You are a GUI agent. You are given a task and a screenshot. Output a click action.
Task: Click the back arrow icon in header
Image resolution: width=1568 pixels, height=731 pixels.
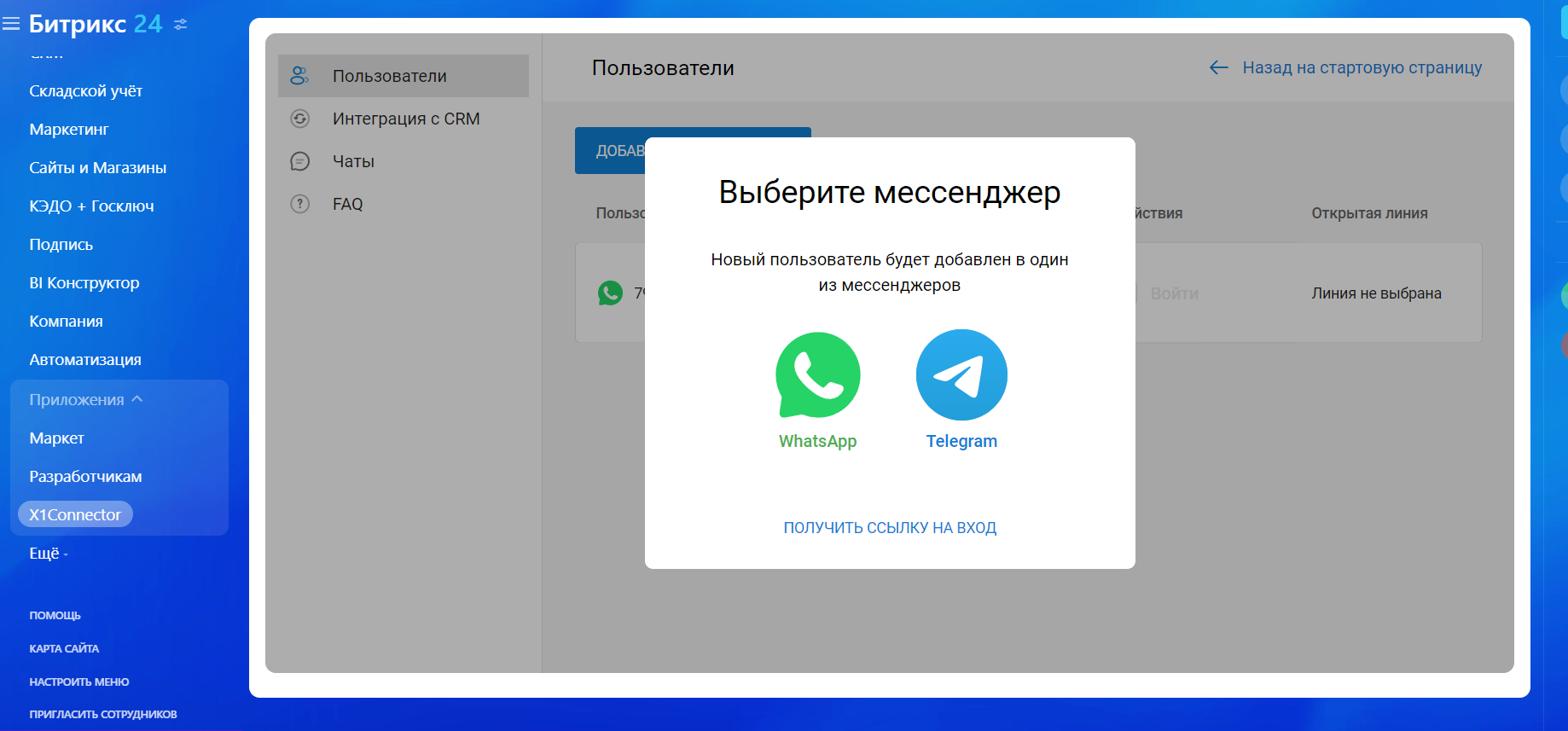tap(1218, 67)
